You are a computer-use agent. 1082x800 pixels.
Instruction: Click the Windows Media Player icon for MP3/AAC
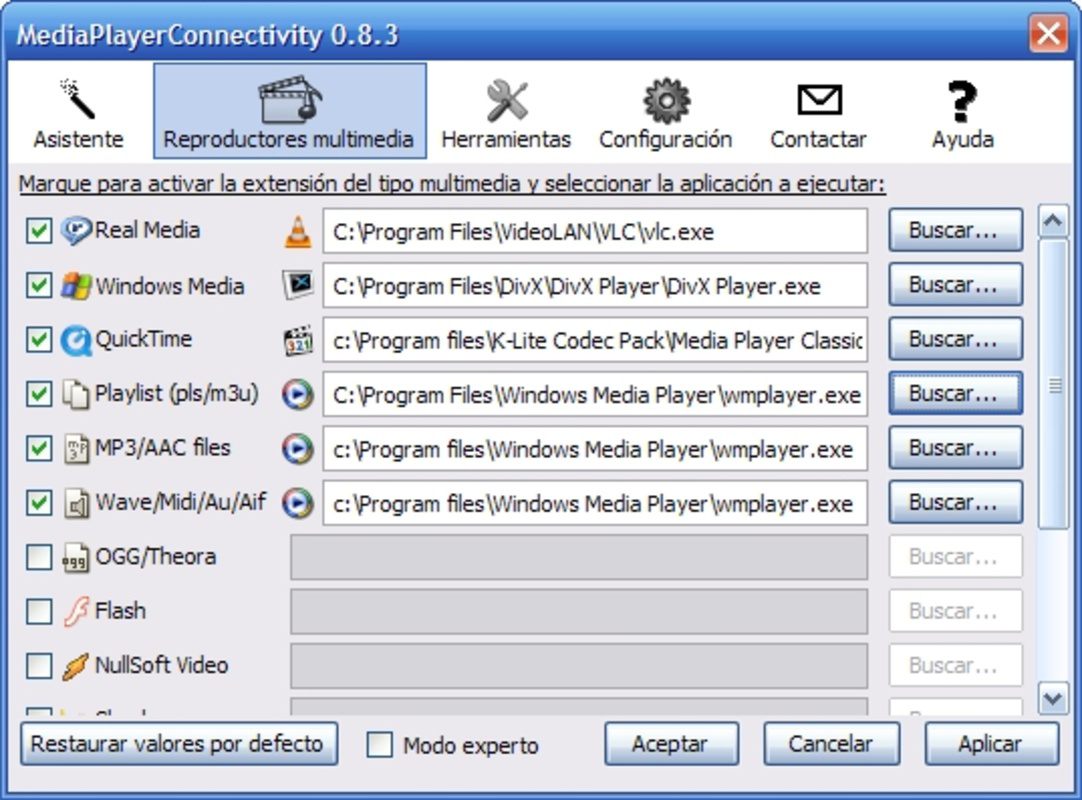coord(297,449)
